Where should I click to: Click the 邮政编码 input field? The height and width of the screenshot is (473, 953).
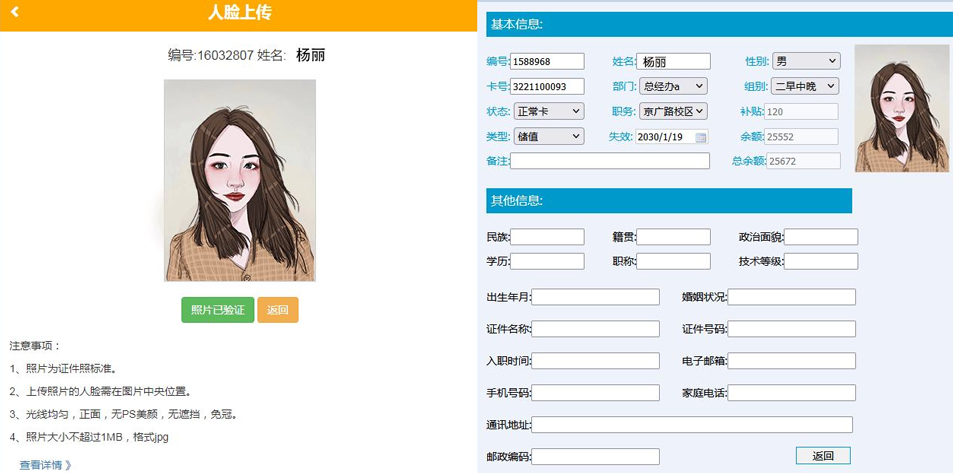596,457
